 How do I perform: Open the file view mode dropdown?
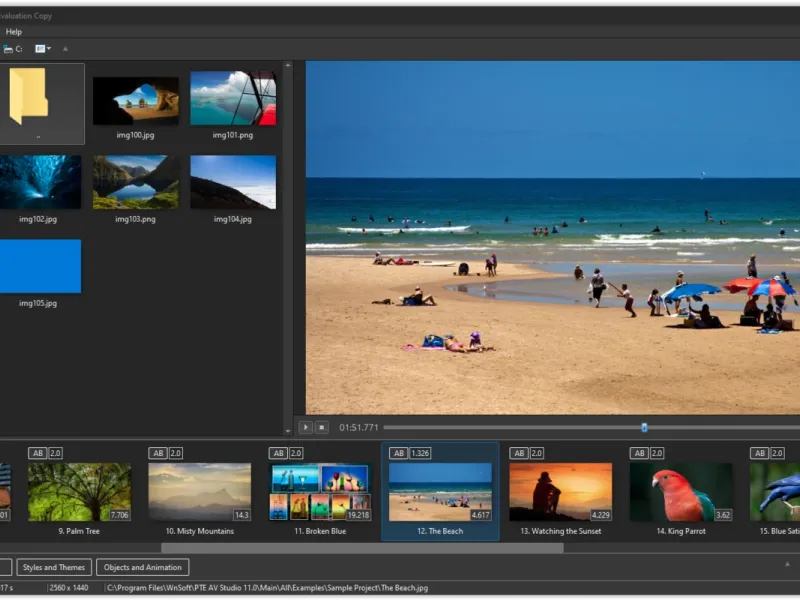click(x=43, y=49)
